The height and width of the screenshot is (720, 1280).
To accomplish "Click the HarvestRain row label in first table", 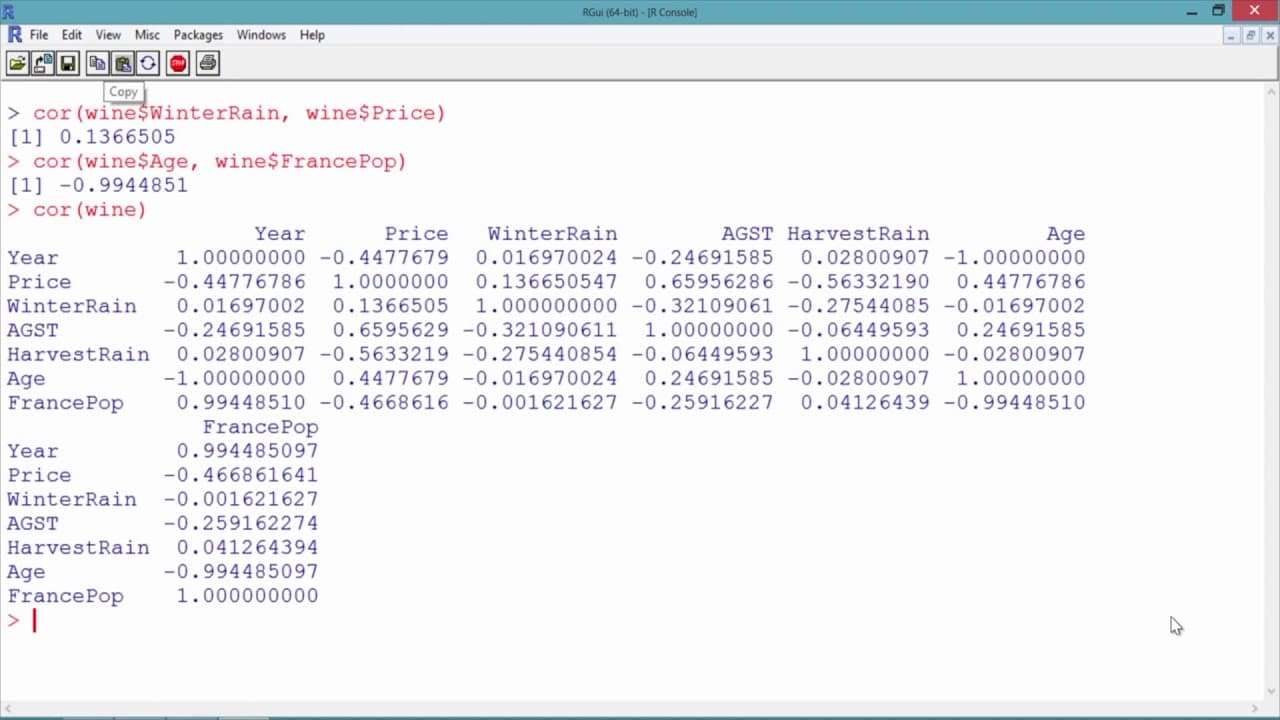I will click(78, 354).
